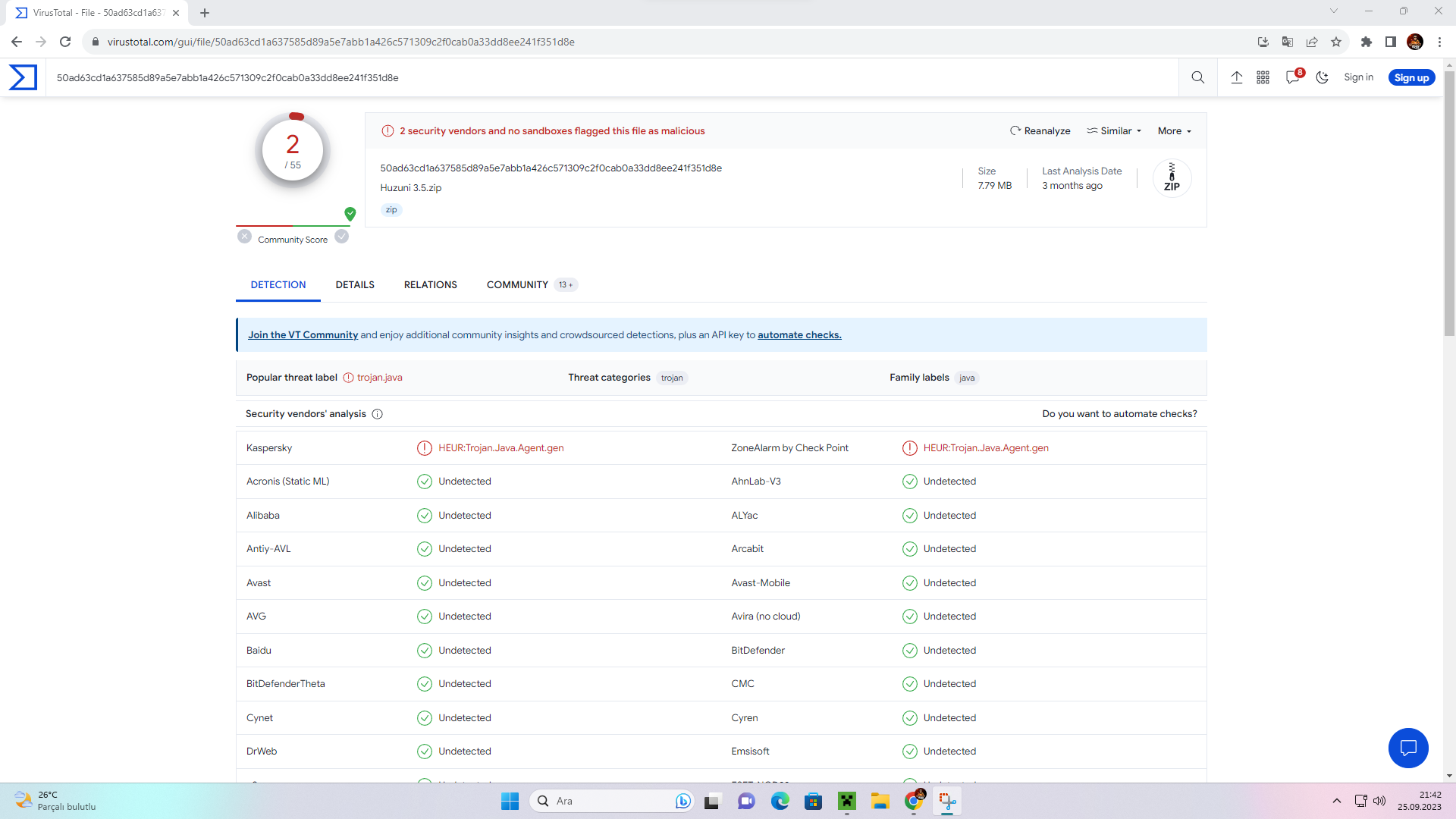Open Minecraft creeper icon in taskbar

click(846, 801)
